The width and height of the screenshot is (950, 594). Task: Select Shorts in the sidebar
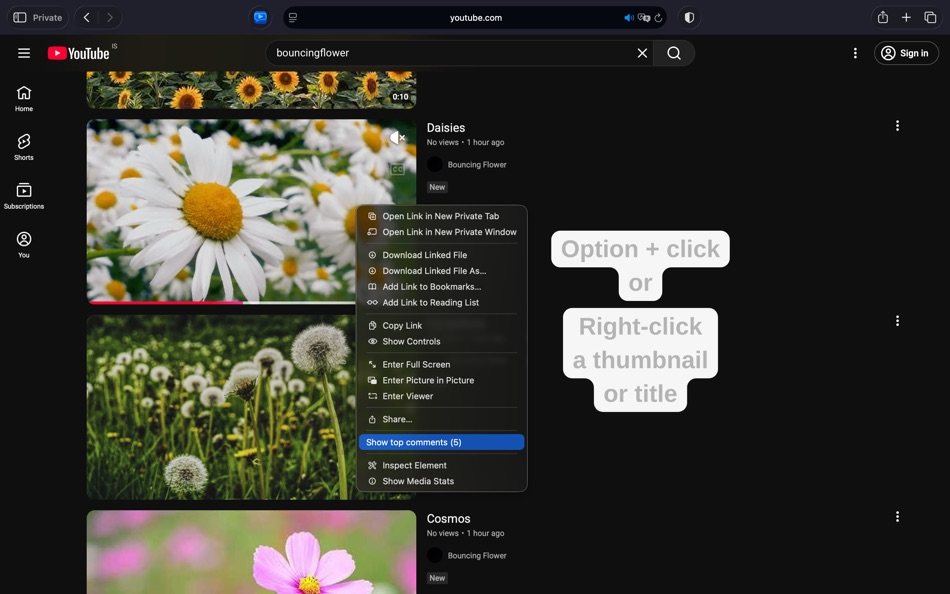(x=23, y=145)
